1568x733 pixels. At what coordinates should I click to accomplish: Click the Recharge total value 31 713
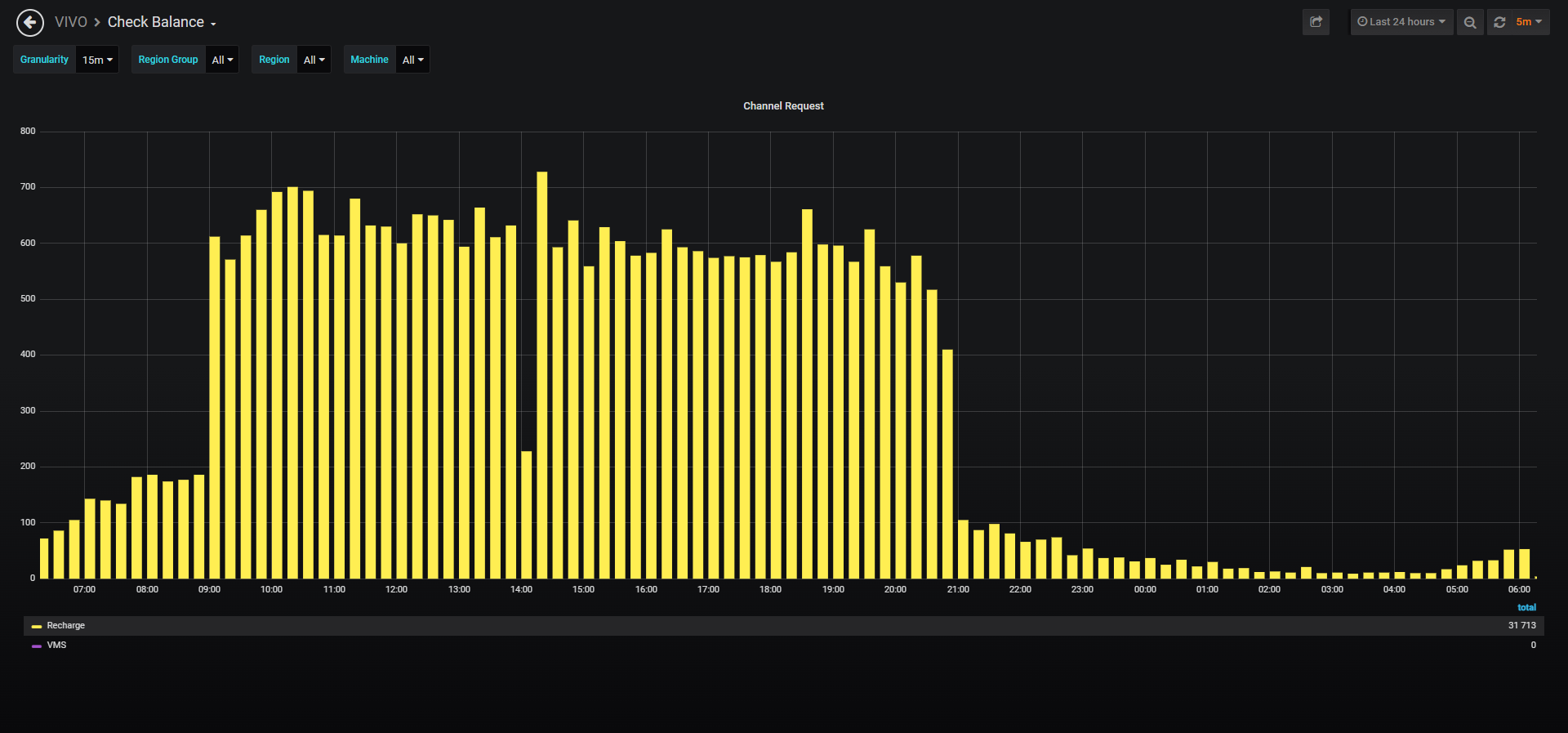click(x=1521, y=626)
